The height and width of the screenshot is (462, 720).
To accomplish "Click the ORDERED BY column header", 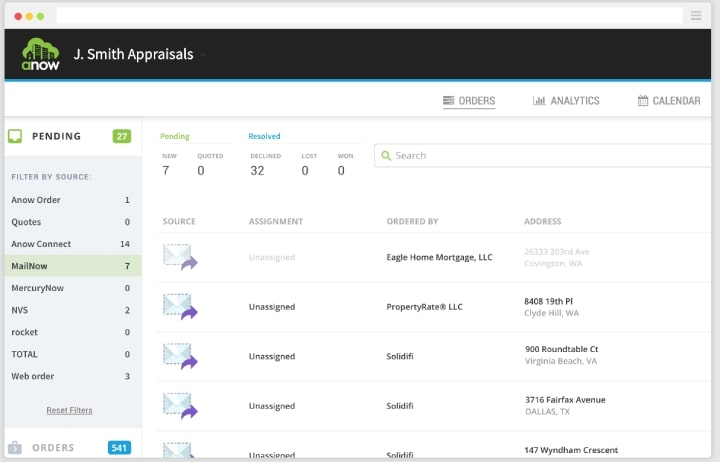I will 412,221.
